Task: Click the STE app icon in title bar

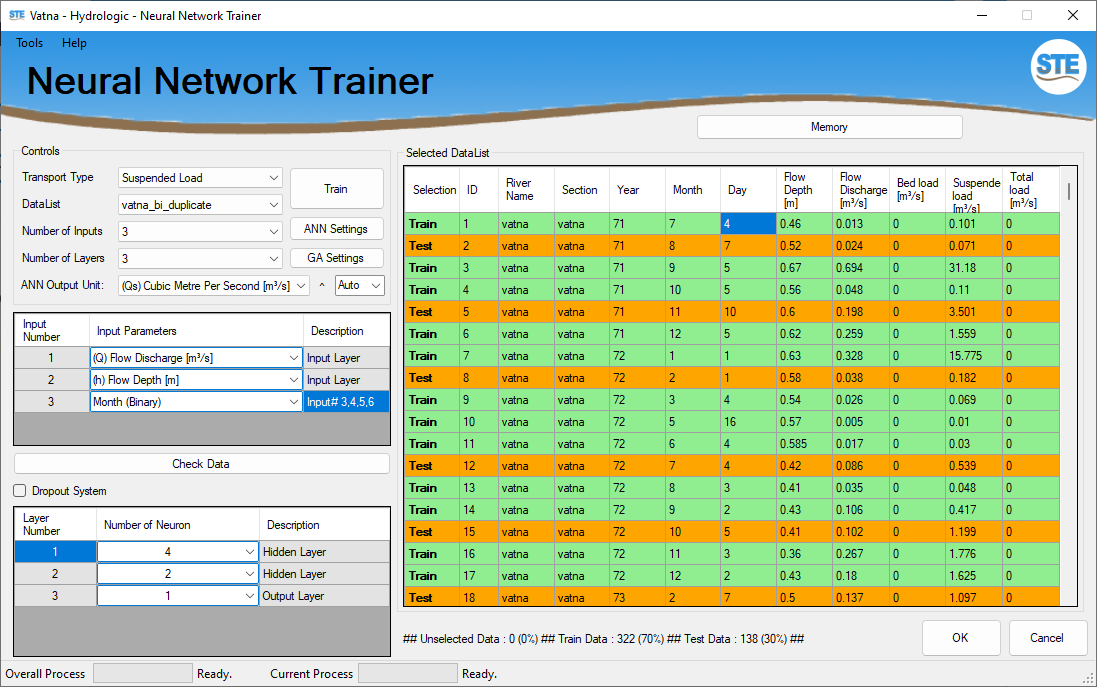Action: pos(16,16)
